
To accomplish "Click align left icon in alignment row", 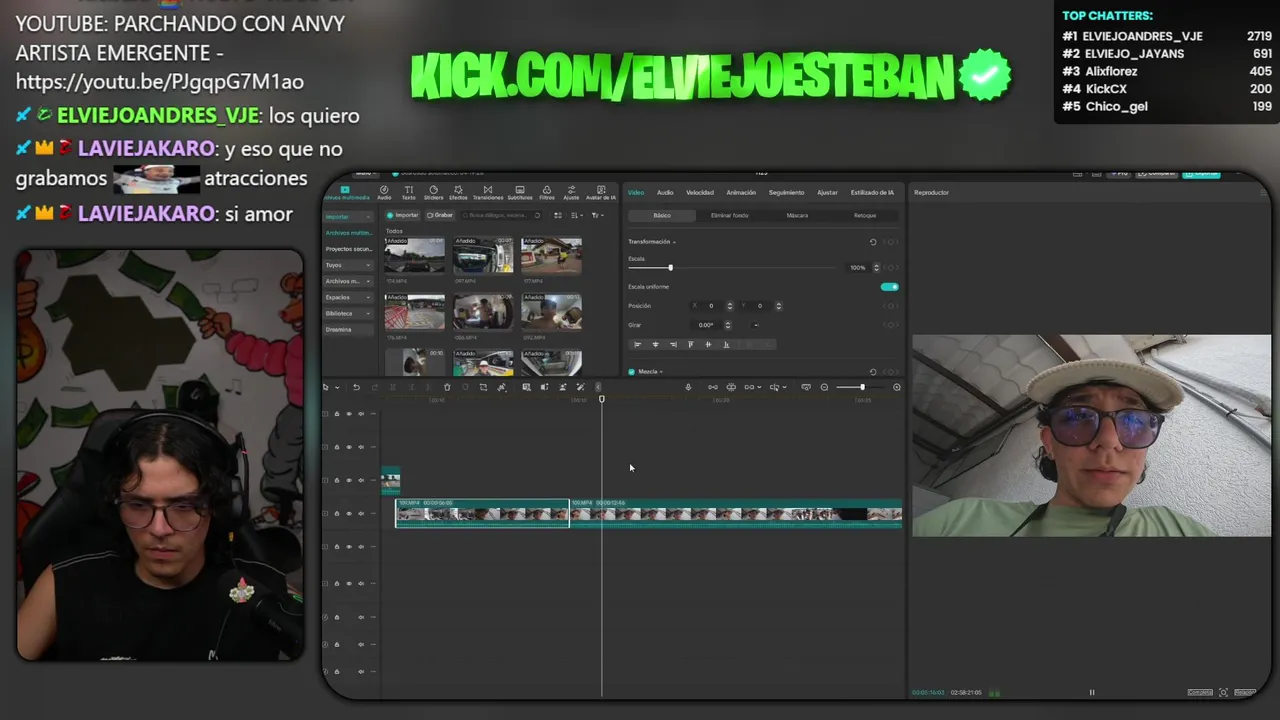I will click(x=637, y=344).
